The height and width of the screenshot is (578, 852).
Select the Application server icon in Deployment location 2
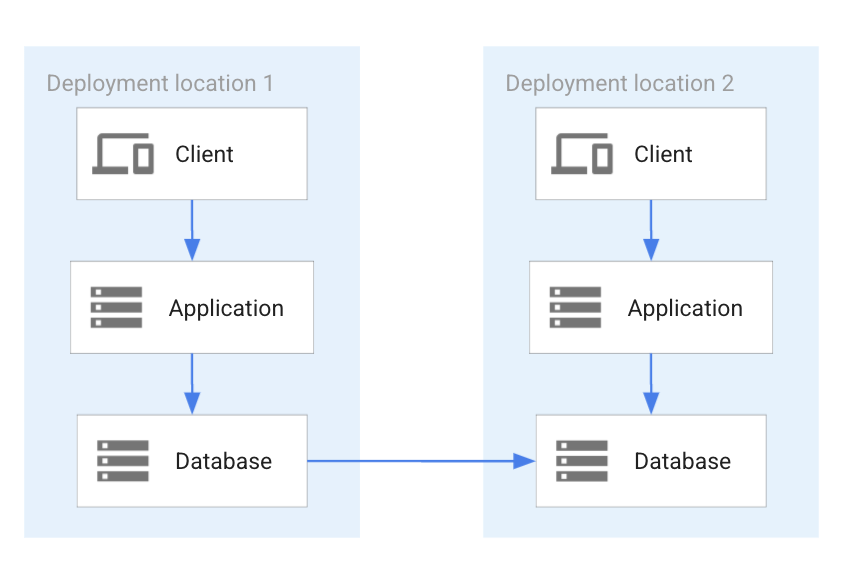click(x=574, y=307)
